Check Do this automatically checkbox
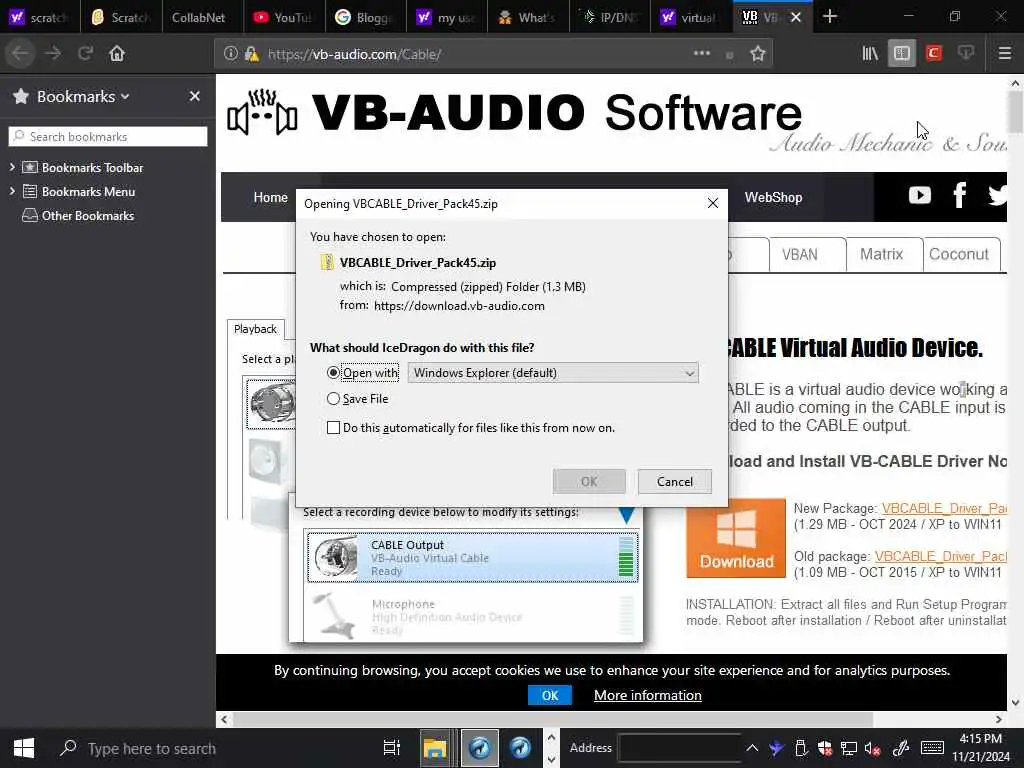The height and width of the screenshot is (768, 1024). click(x=333, y=428)
